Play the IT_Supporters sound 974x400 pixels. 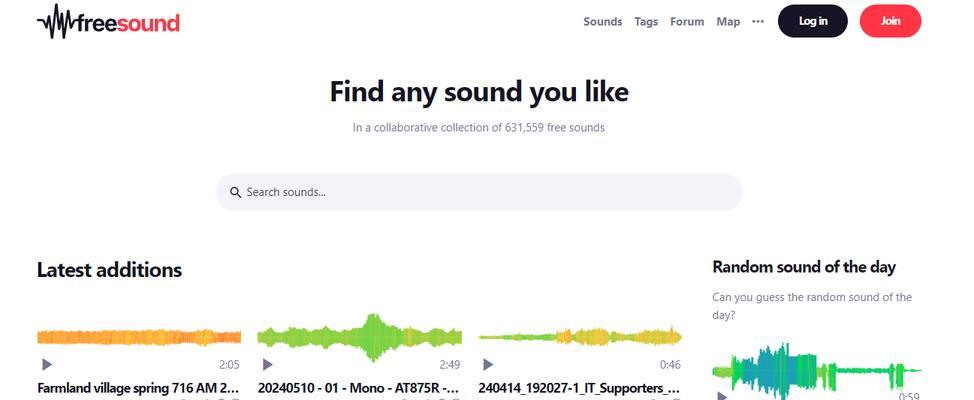(x=487, y=365)
